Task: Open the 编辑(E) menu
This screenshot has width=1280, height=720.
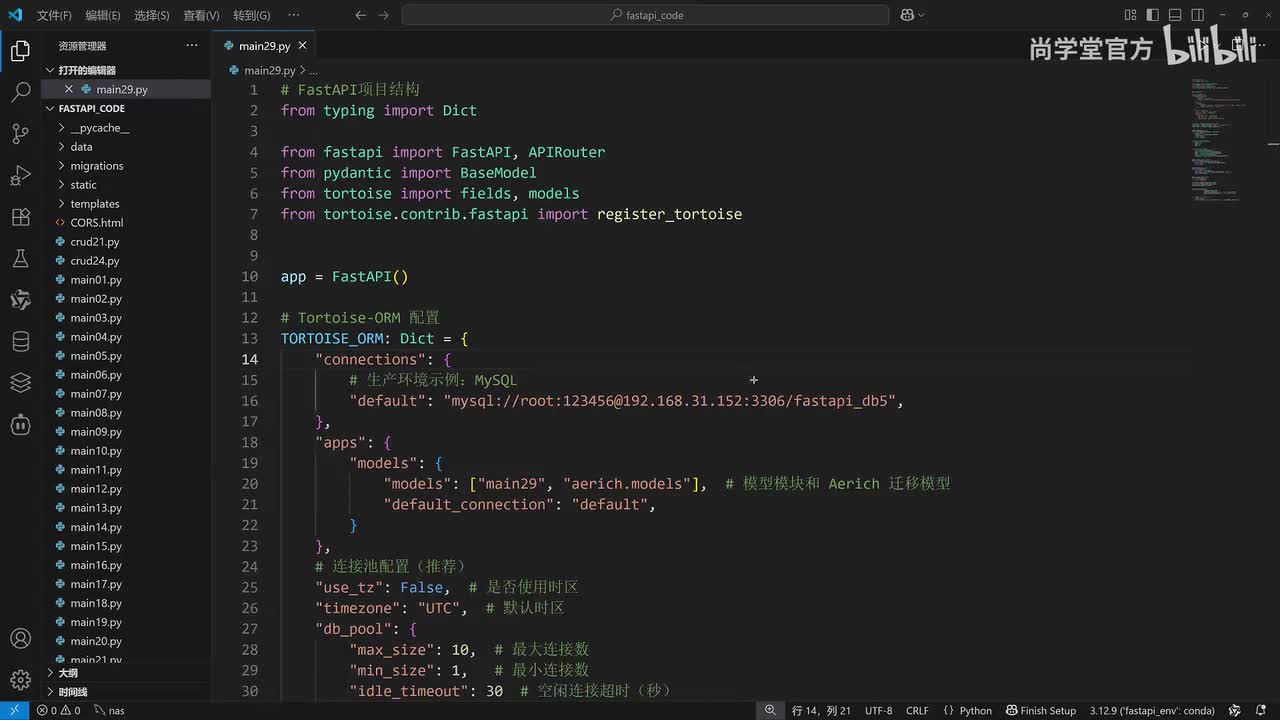Action: pyautogui.click(x=103, y=15)
